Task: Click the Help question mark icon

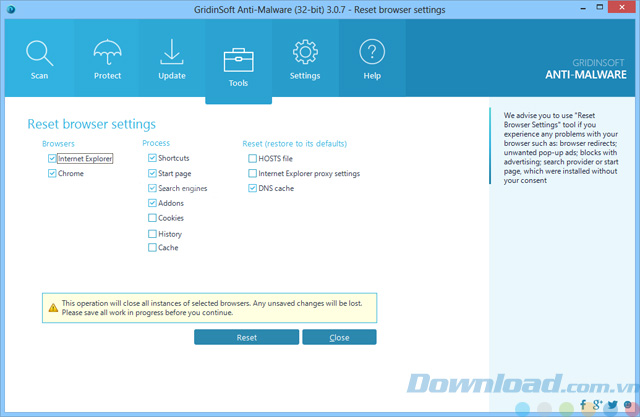Action: coord(372,52)
